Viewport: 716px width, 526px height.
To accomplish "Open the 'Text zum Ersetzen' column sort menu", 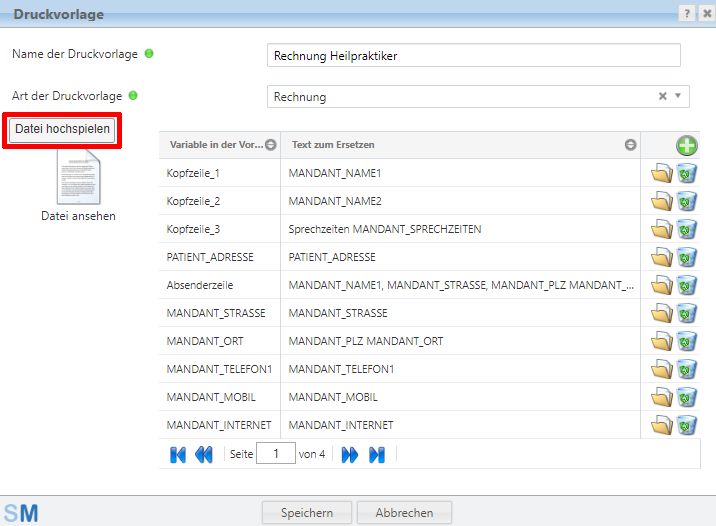I will coord(630,145).
